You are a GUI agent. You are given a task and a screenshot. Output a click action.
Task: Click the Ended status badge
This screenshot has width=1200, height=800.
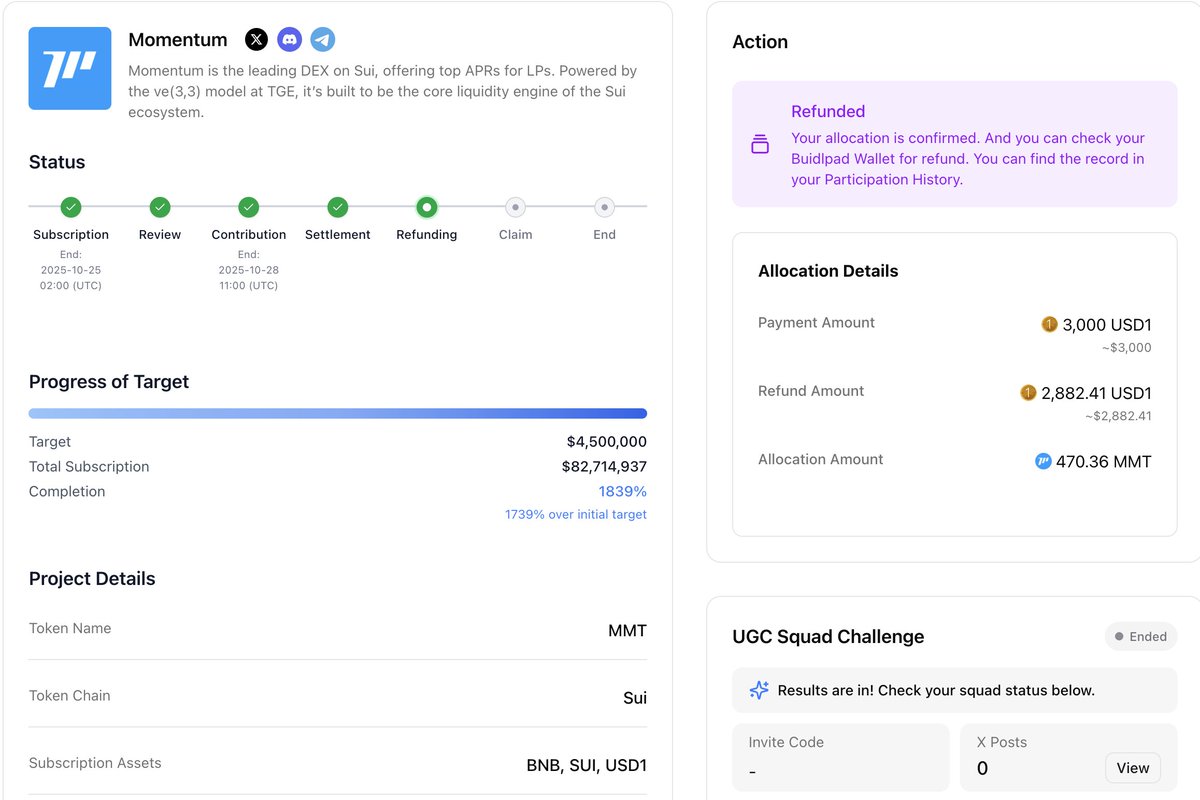point(1141,636)
